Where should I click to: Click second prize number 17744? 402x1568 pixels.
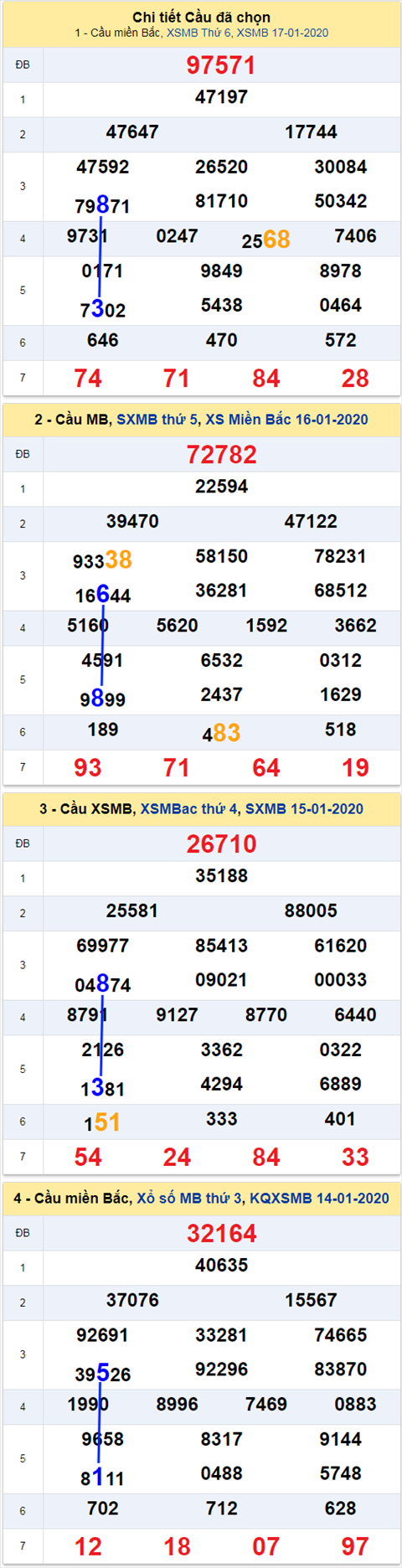[x=311, y=132]
